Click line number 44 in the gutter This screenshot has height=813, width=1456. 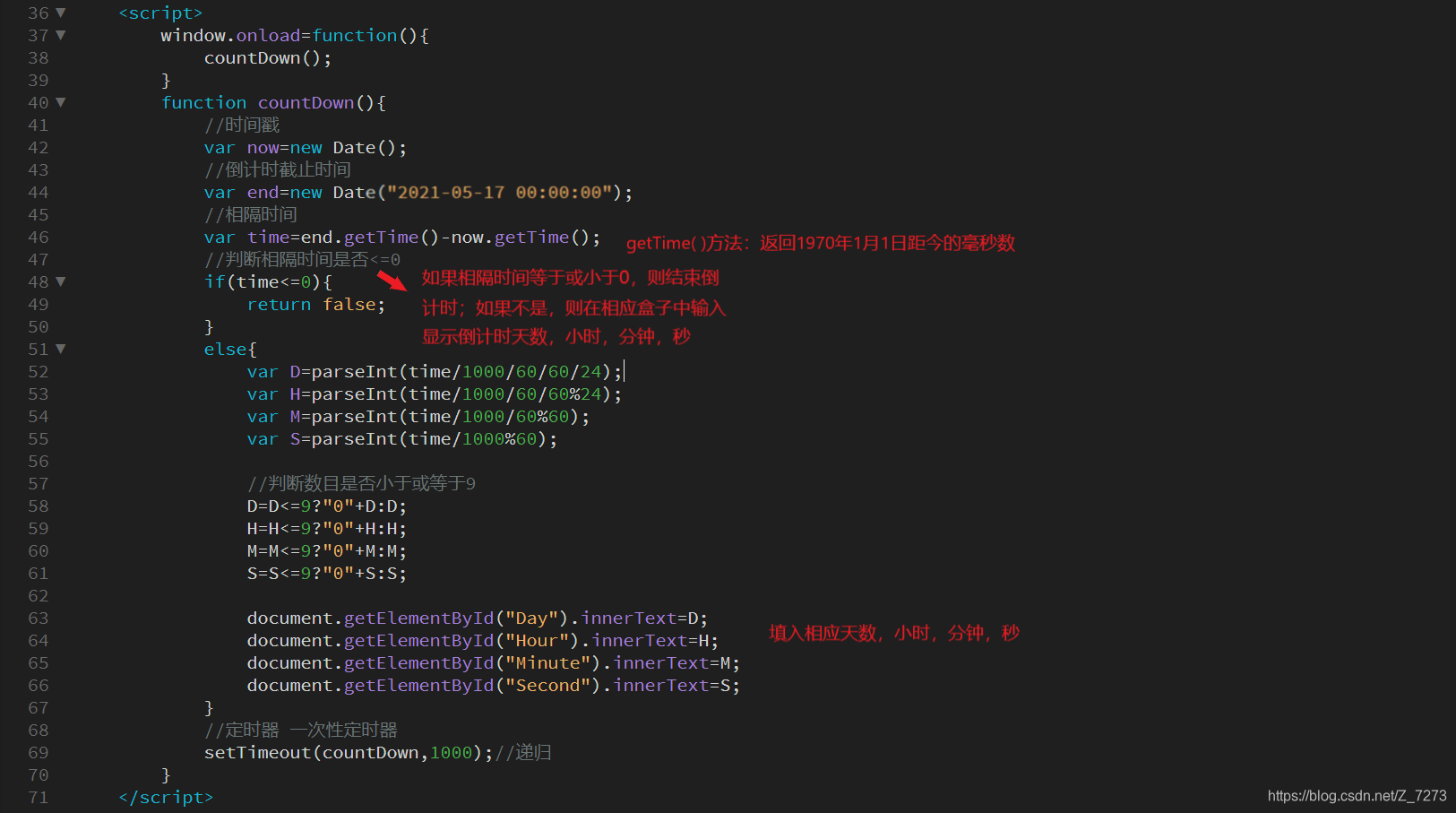[x=39, y=193]
